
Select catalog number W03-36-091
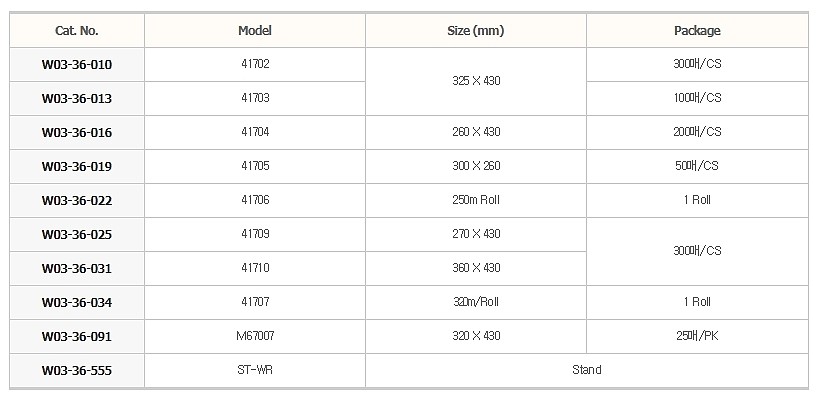click(77, 337)
